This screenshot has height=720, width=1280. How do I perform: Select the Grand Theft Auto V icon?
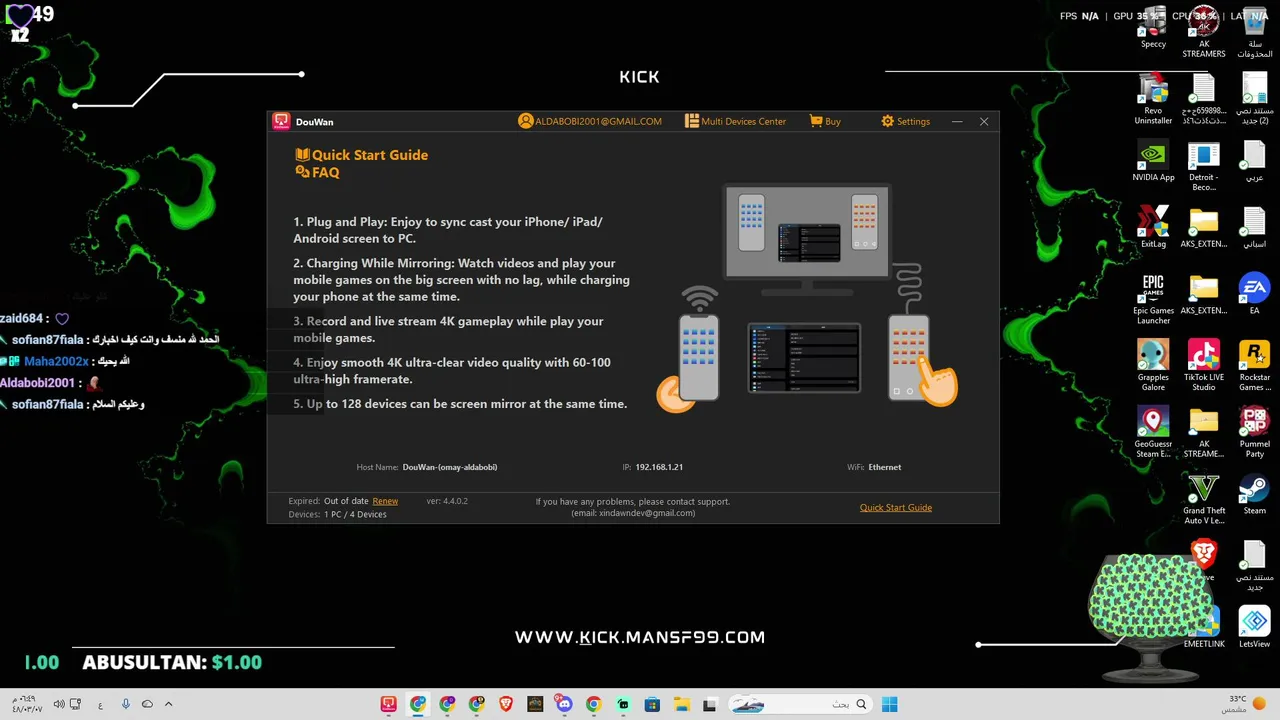[1204, 500]
